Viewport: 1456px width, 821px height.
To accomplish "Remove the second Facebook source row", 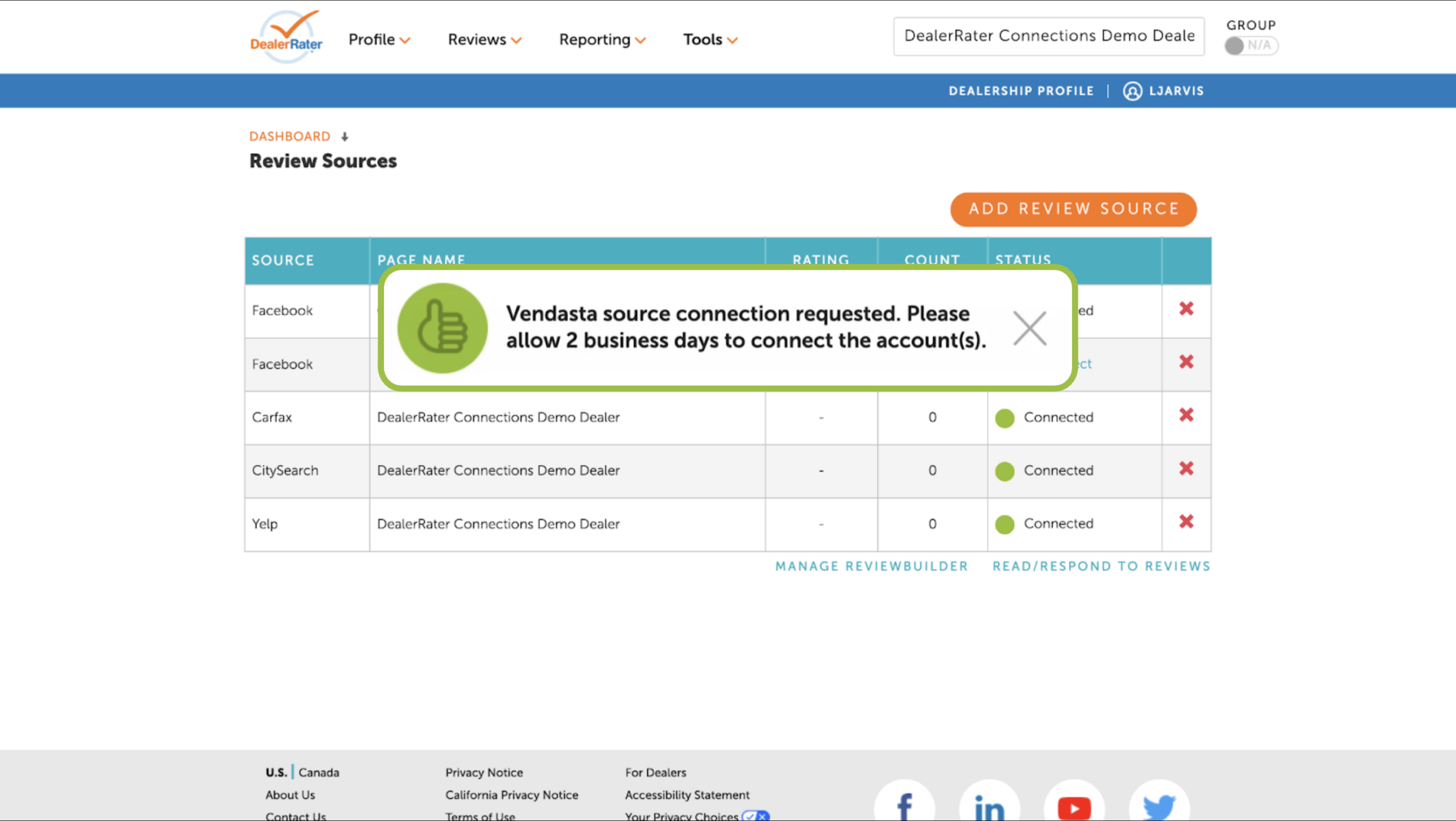I will point(1186,362).
